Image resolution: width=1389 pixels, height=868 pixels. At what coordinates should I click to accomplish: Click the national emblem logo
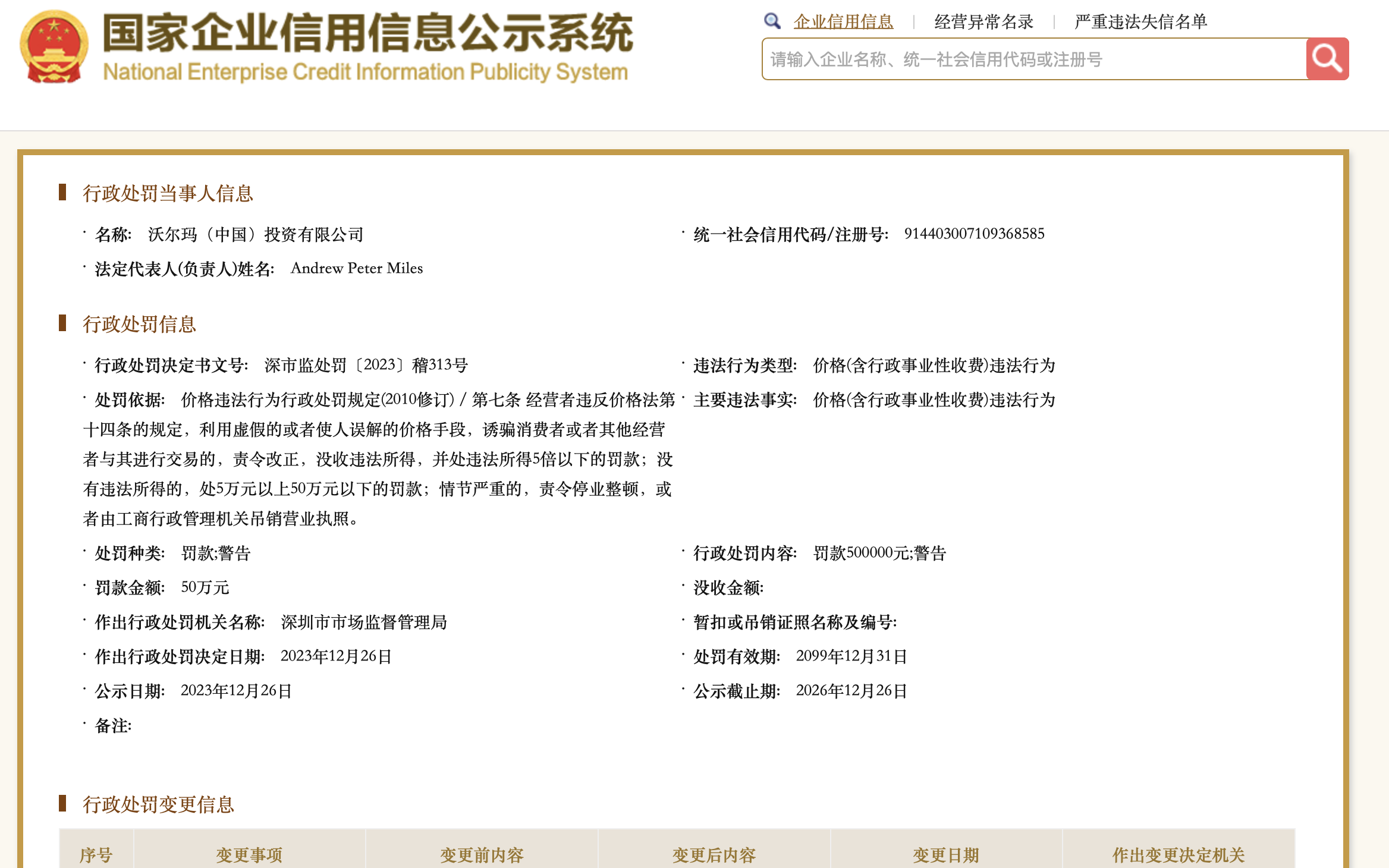54,47
